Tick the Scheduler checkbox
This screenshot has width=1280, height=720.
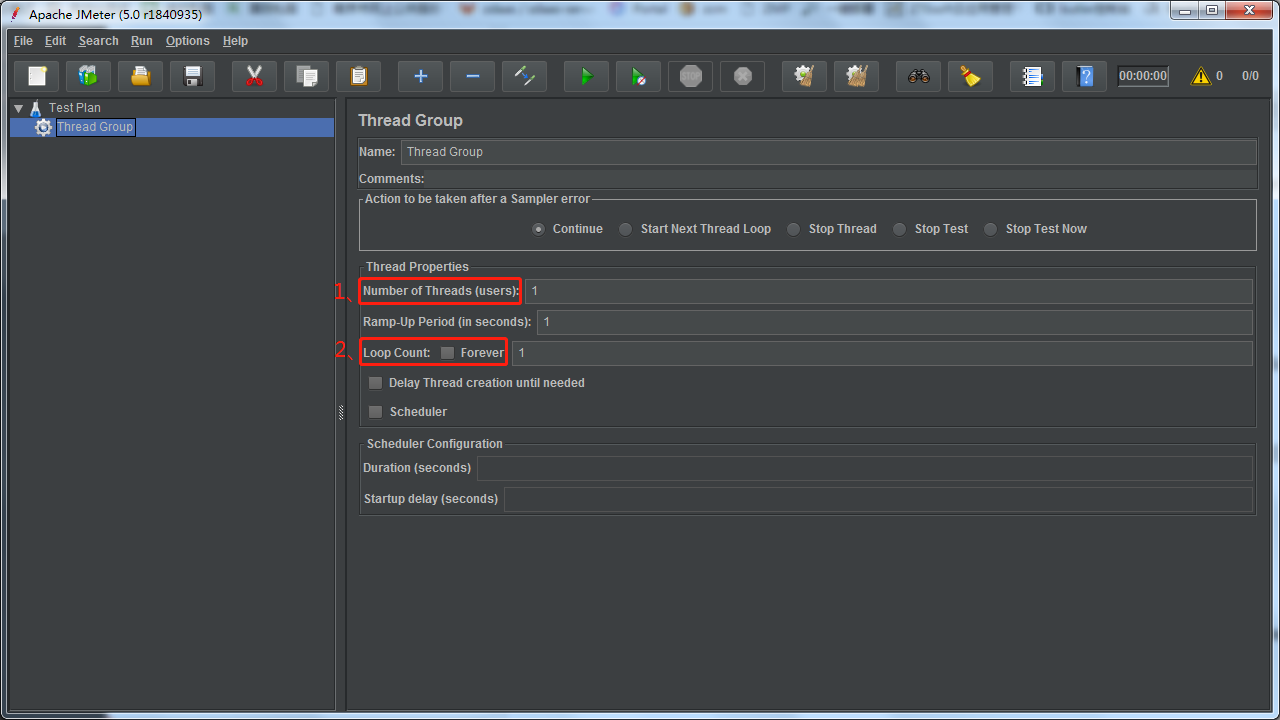375,412
